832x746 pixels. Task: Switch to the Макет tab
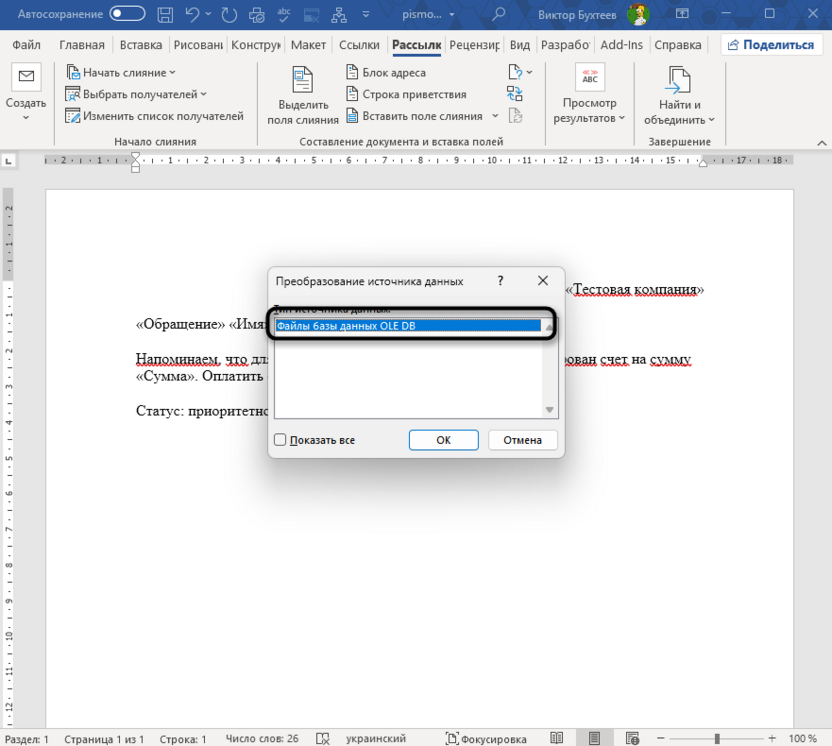308,45
